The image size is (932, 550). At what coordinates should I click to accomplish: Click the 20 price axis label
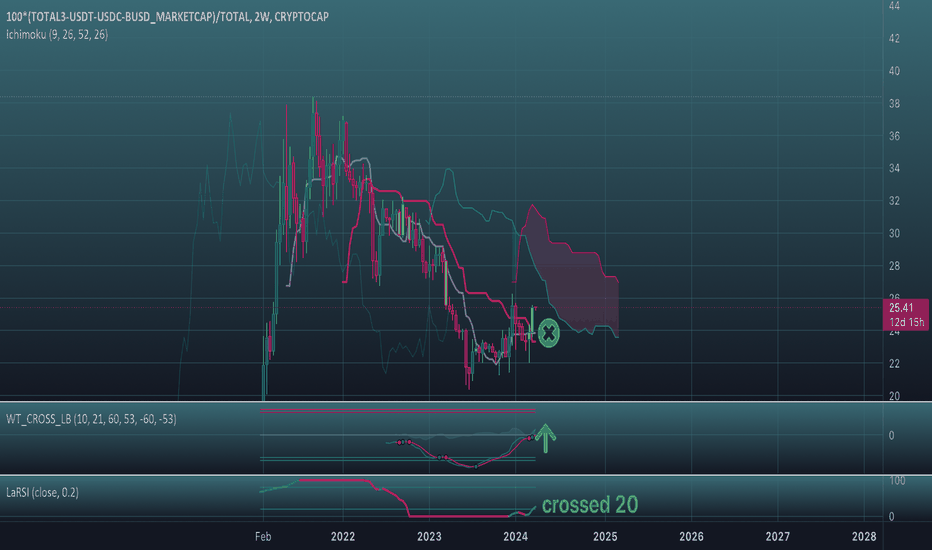click(x=894, y=395)
